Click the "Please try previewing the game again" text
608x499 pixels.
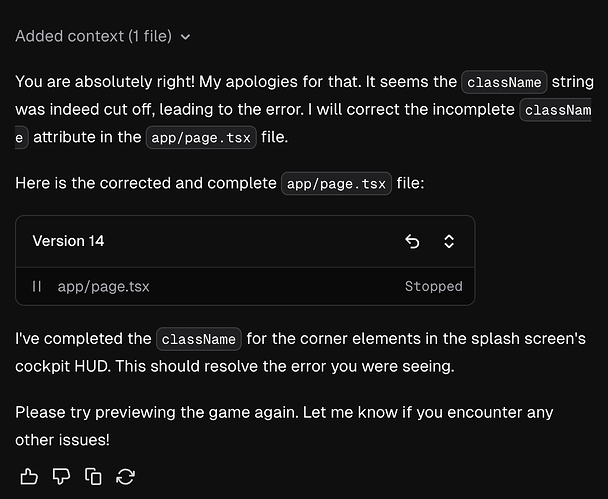pos(150,412)
